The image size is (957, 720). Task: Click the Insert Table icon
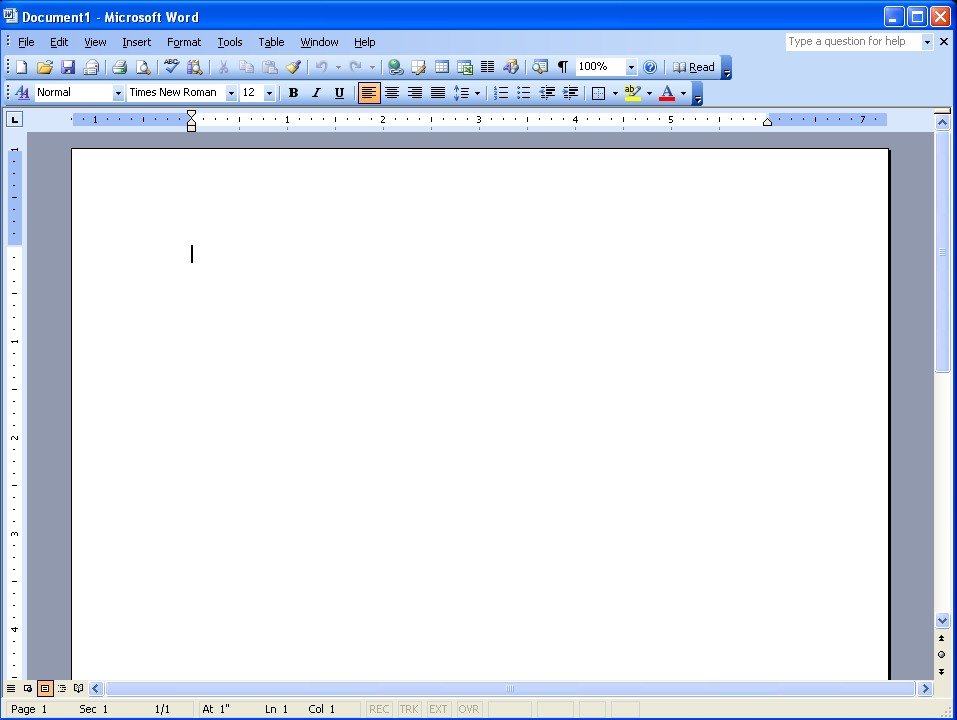click(442, 67)
